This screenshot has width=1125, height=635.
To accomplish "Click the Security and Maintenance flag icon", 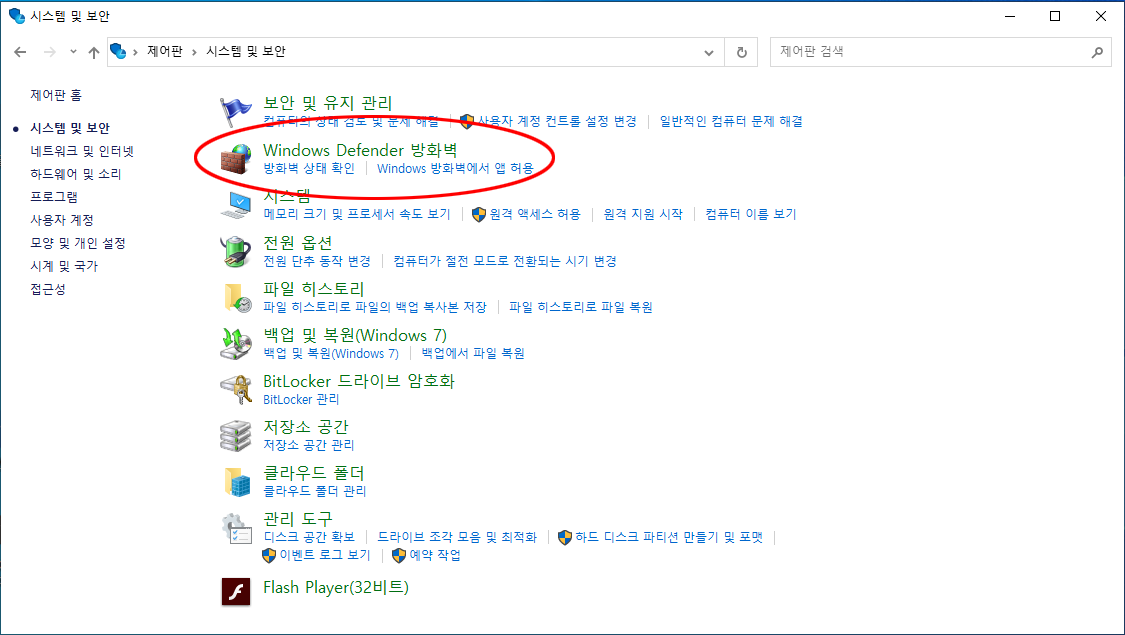I will coord(235,113).
